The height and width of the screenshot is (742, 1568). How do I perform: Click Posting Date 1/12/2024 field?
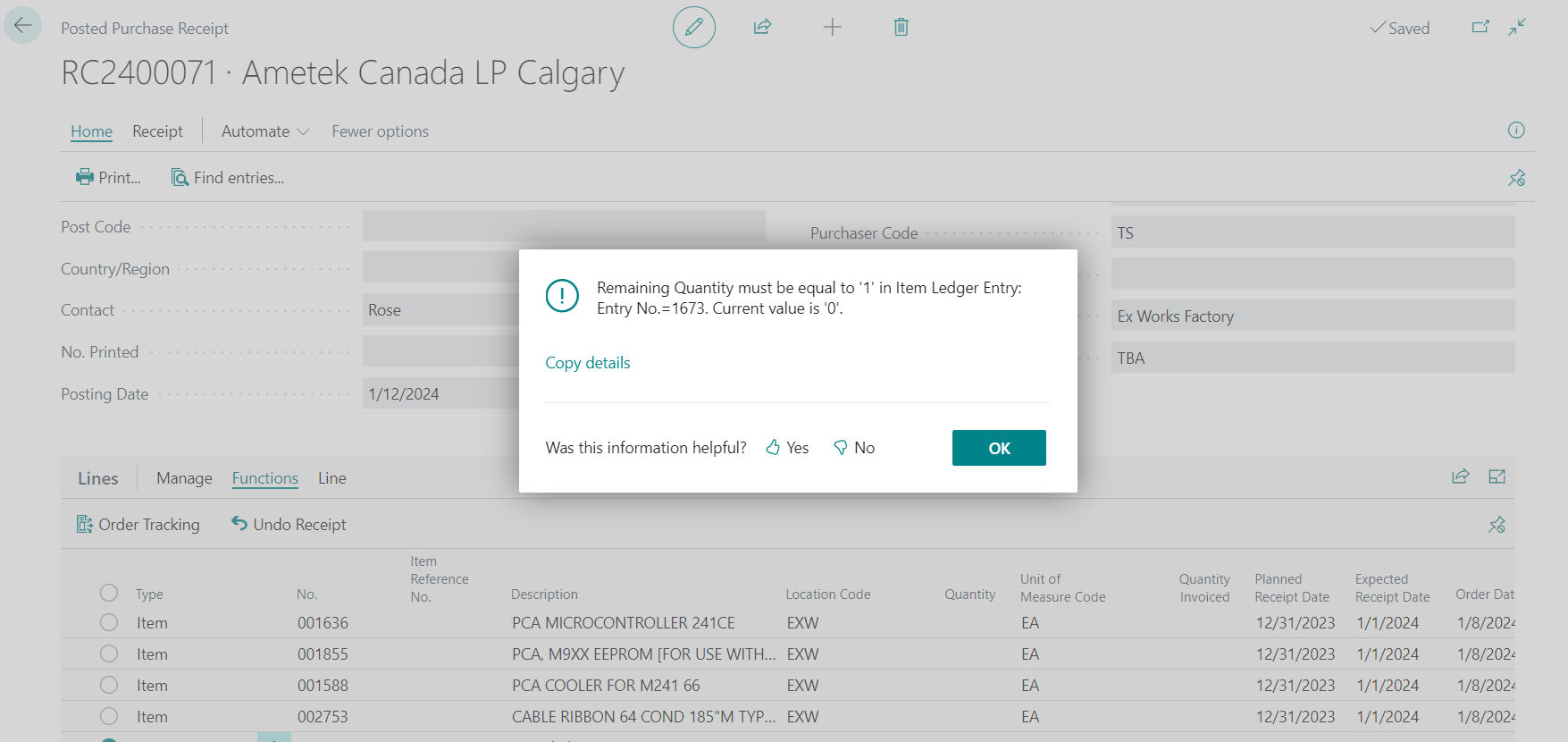pos(441,393)
